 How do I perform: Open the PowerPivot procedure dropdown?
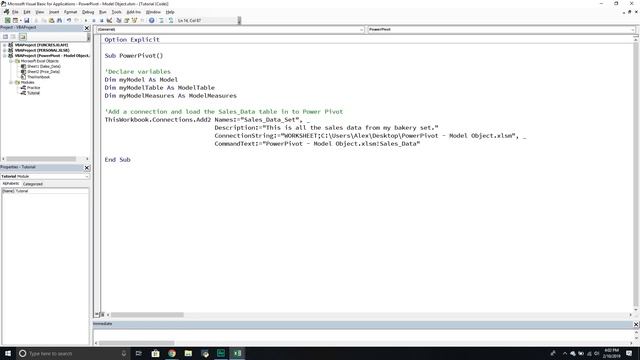click(632, 29)
